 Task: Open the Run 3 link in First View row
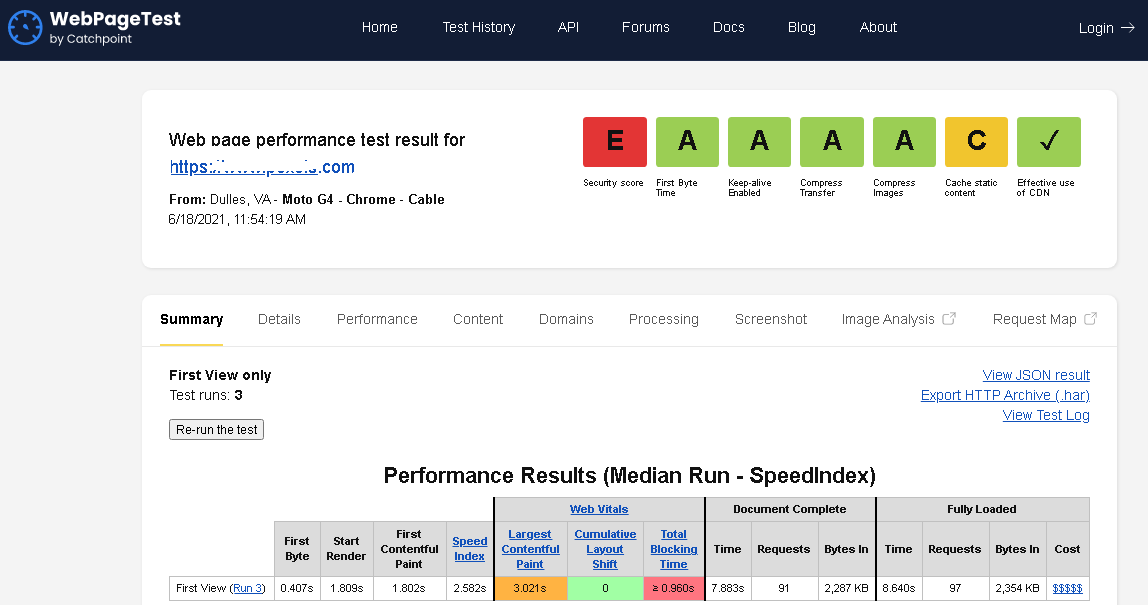[247, 588]
